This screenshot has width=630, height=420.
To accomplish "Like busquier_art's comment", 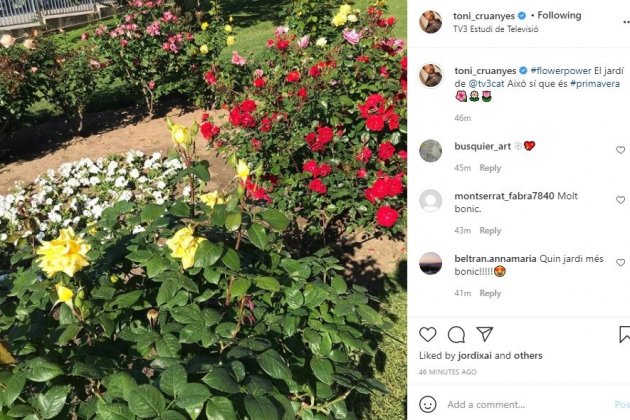I will 620,150.
